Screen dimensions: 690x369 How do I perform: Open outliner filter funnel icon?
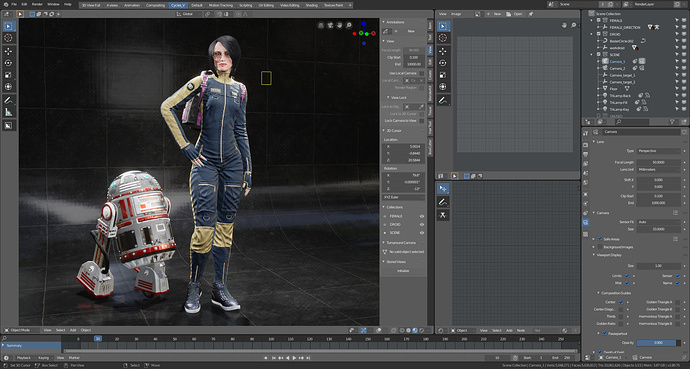coord(672,121)
